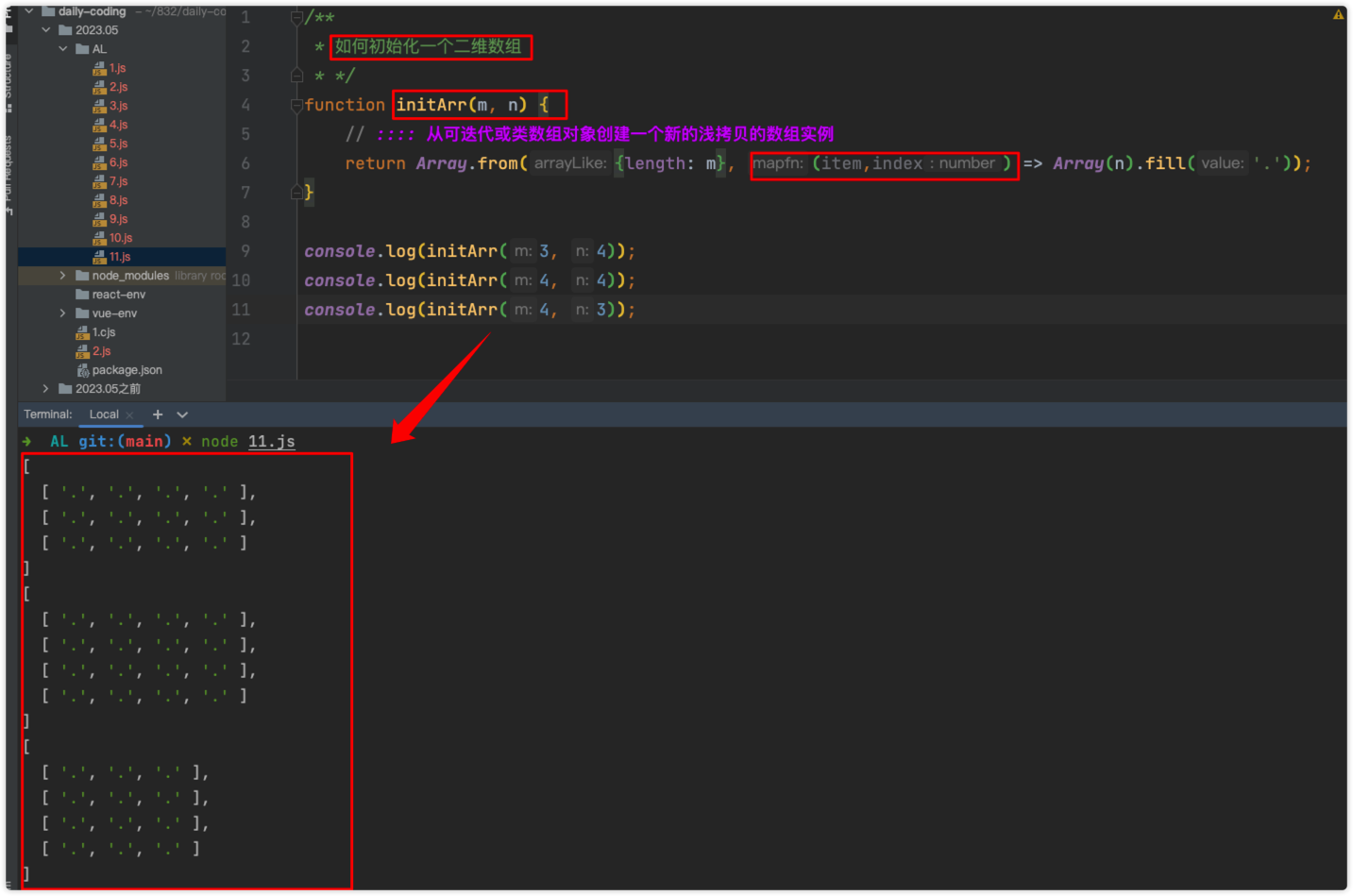Click the JS file icon beside 7.js
Screen dimensions: 1353x896
(99, 181)
